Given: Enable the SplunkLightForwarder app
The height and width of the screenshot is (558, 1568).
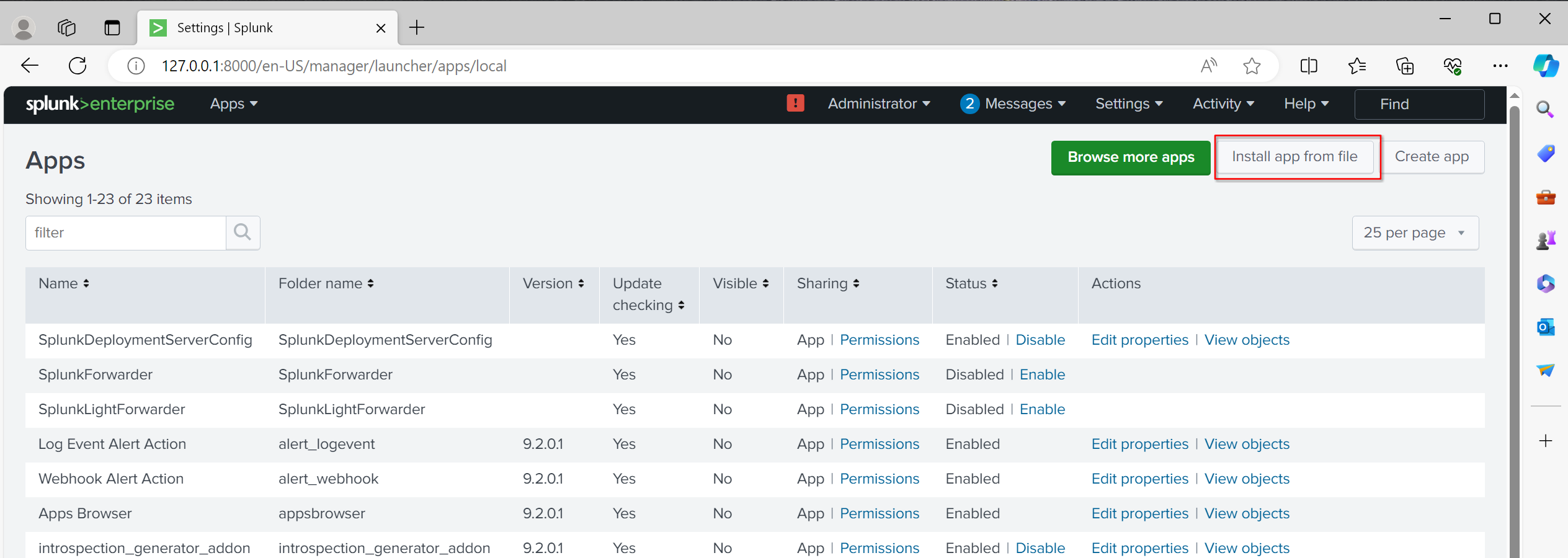Looking at the screenshot, I should tap(1042, 409).
